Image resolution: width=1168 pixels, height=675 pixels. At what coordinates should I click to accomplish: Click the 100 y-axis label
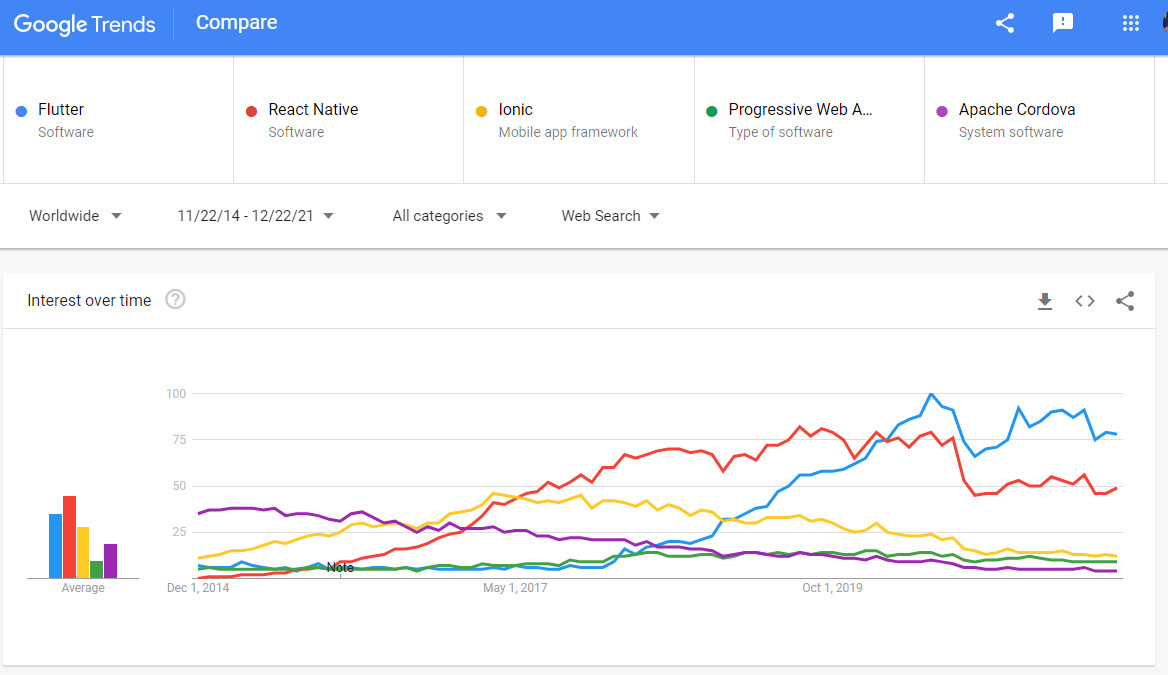point(176,393)
